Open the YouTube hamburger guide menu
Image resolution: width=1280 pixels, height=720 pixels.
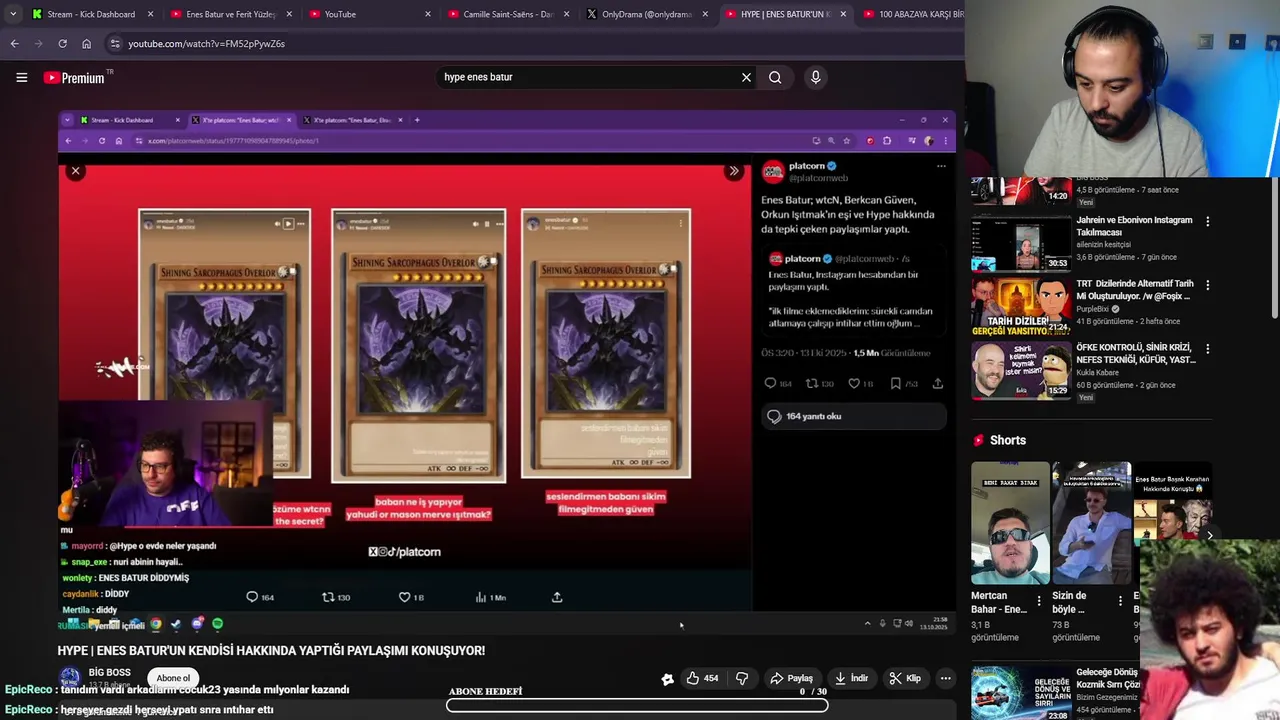[x=21, y=77]
